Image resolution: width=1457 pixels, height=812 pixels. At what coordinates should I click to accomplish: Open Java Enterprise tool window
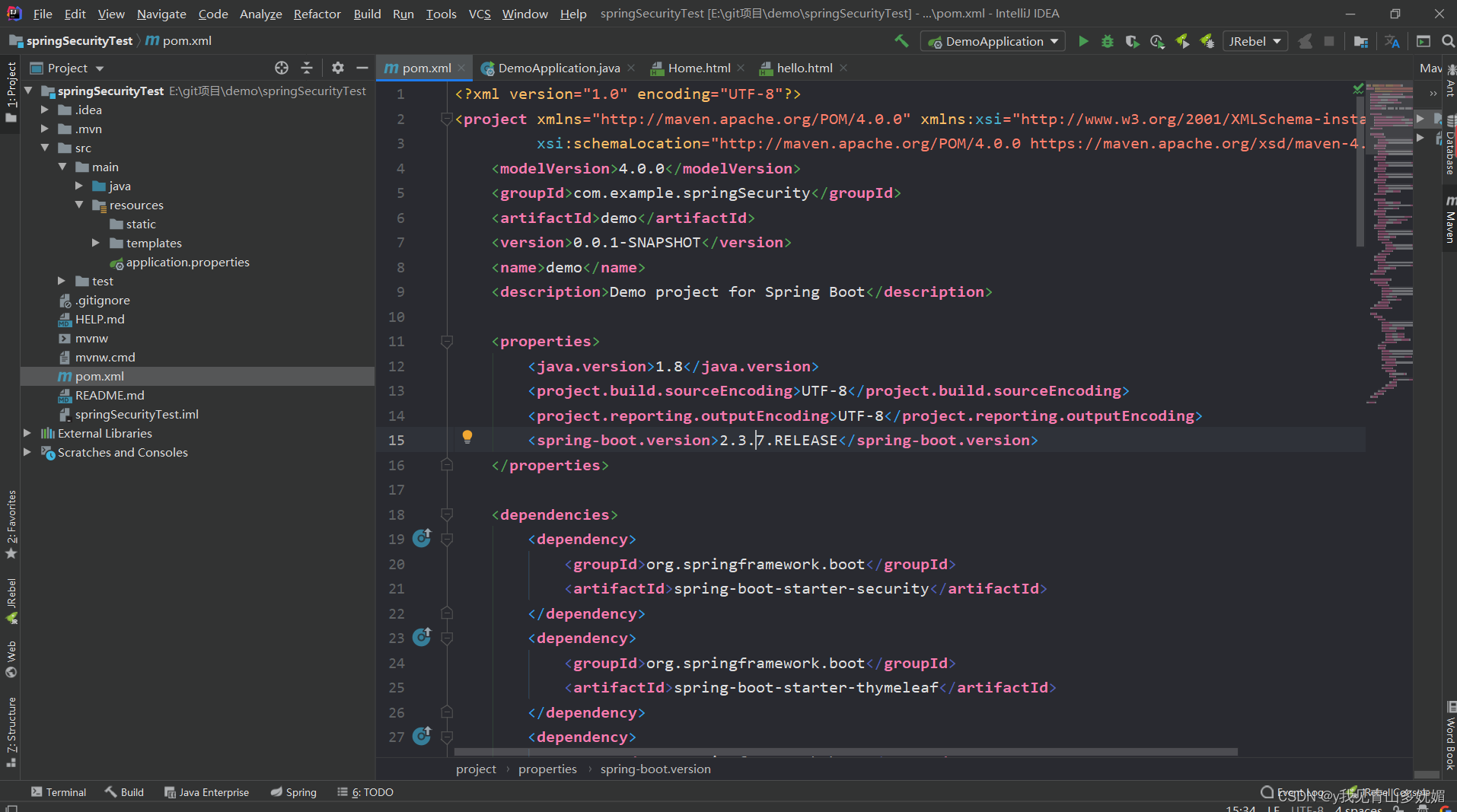(x=207, y=792)
